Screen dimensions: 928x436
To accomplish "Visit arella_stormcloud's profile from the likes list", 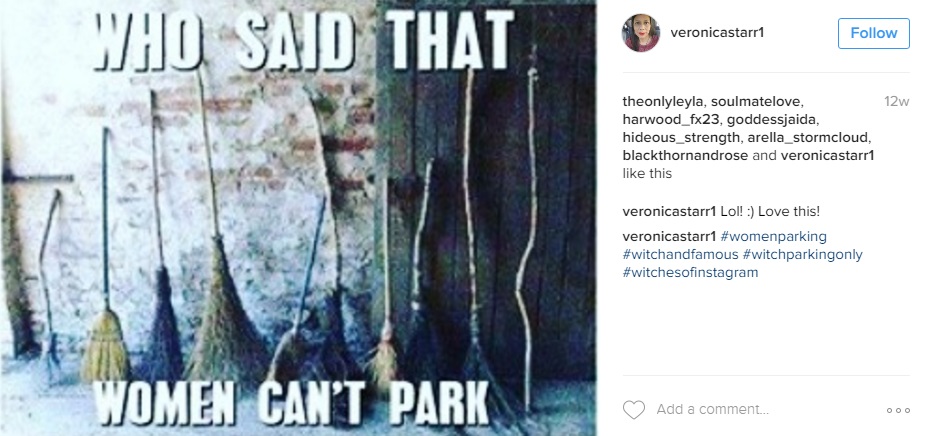I will coord(809,138).
